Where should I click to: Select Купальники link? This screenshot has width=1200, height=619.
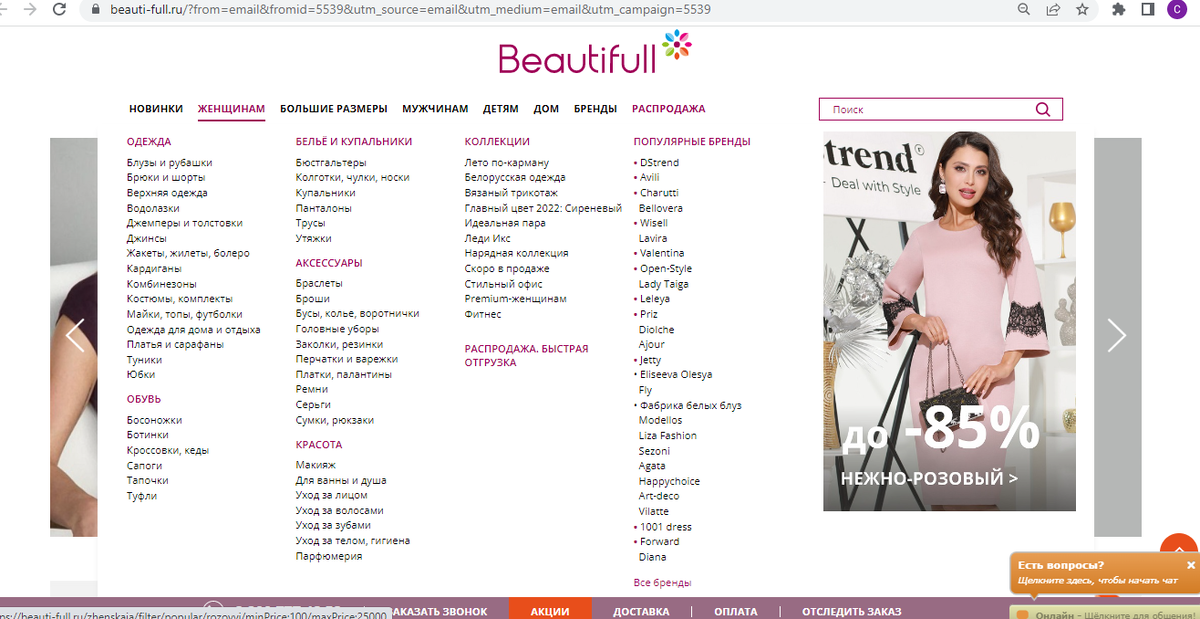(325, 193)
